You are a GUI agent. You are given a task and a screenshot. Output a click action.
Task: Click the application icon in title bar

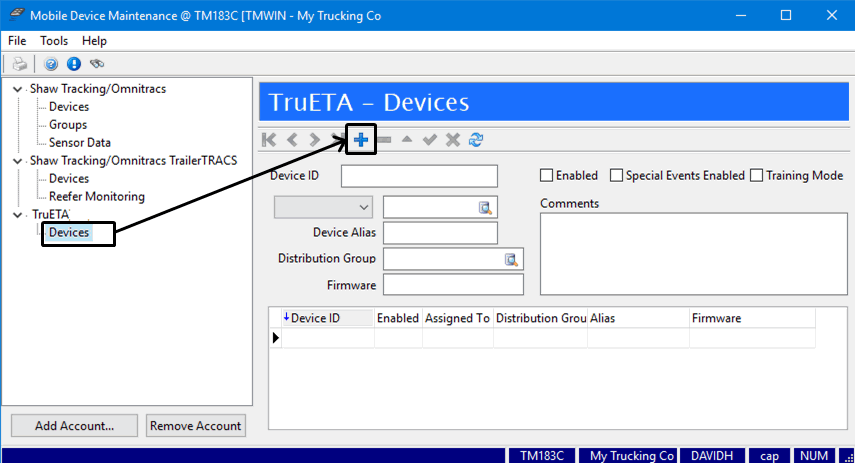point(16,14)
